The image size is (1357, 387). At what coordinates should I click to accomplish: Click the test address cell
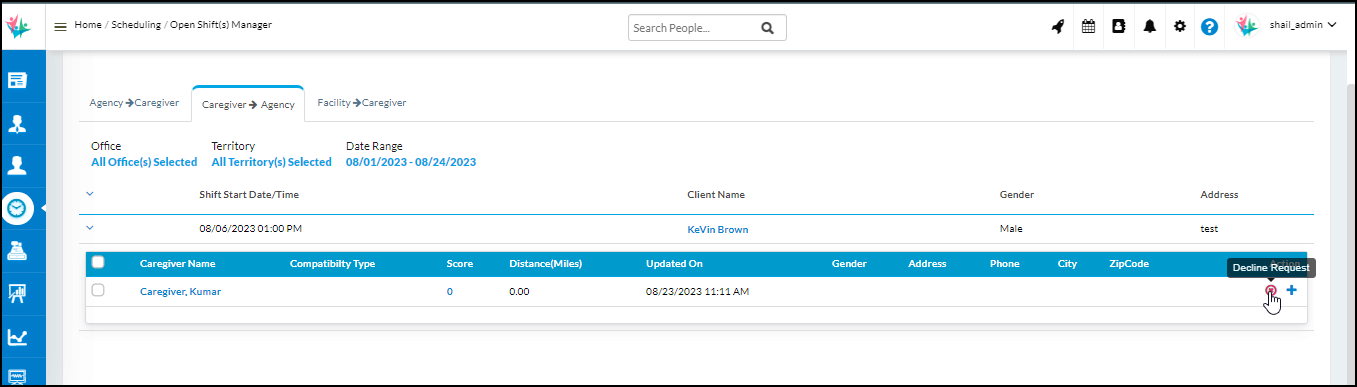[x=1209, y=229]
